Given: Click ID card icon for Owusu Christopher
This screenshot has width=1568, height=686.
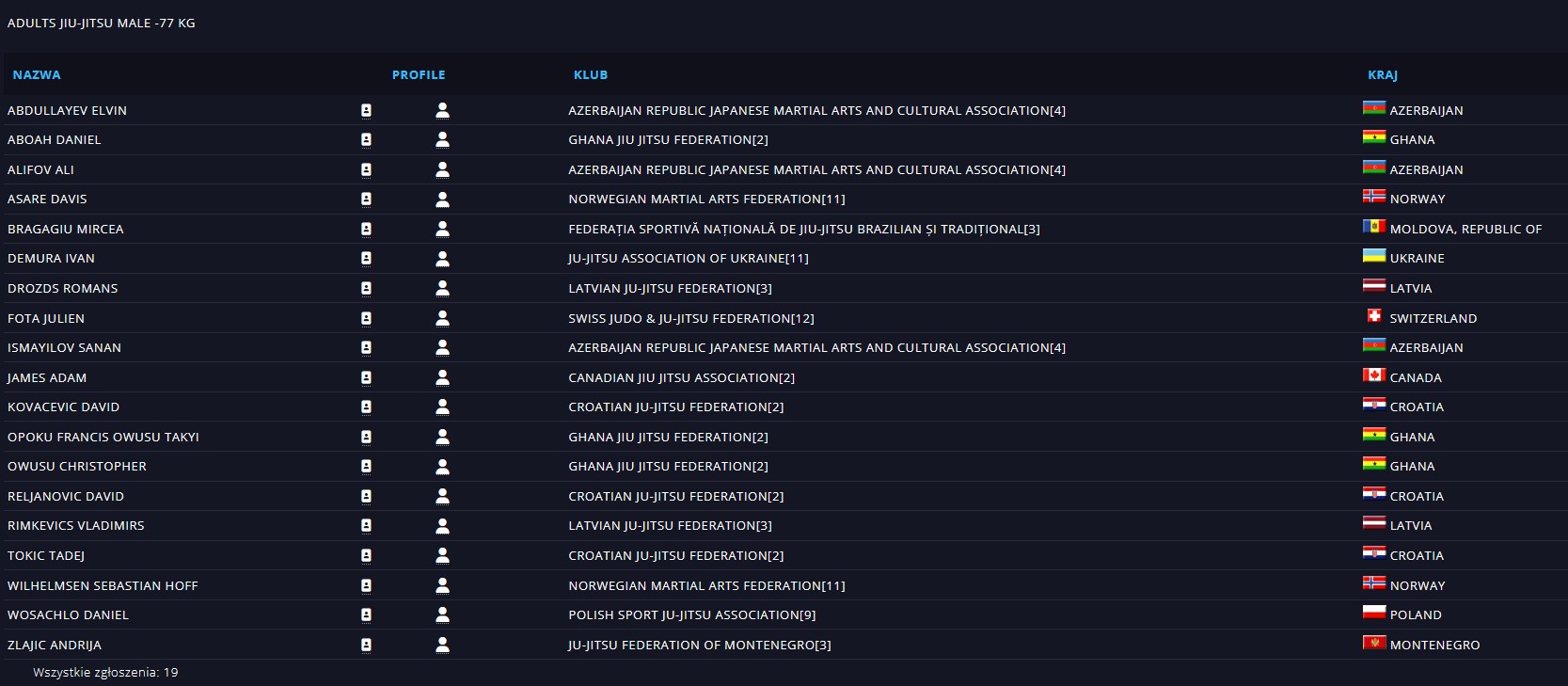Looking at the screenshot, I should (366, 466).
